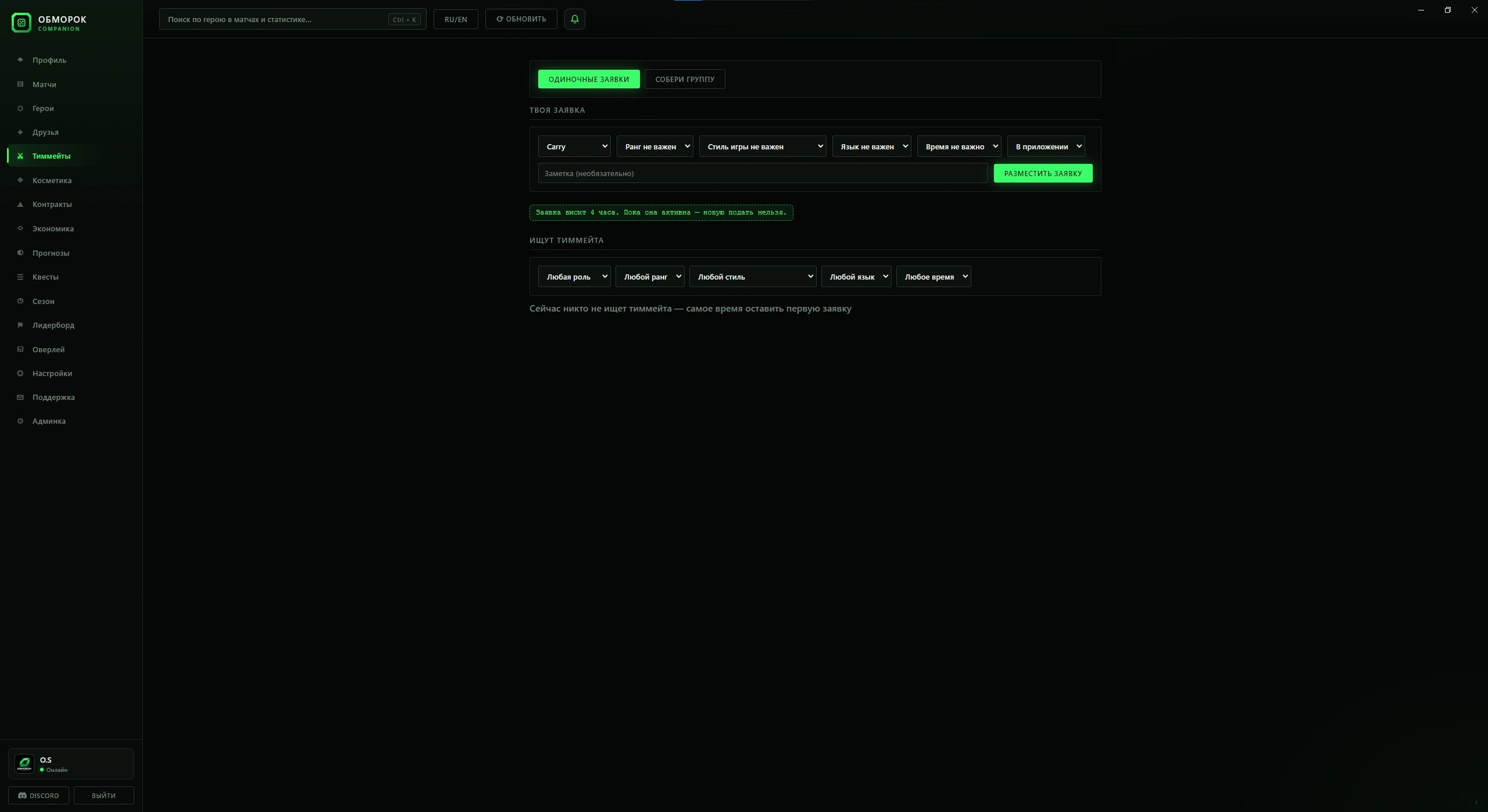The height and width of the screenshot is (812, 1488).
Task: Open the Косметика sidebar icon
Action: (x=20, y=180)
